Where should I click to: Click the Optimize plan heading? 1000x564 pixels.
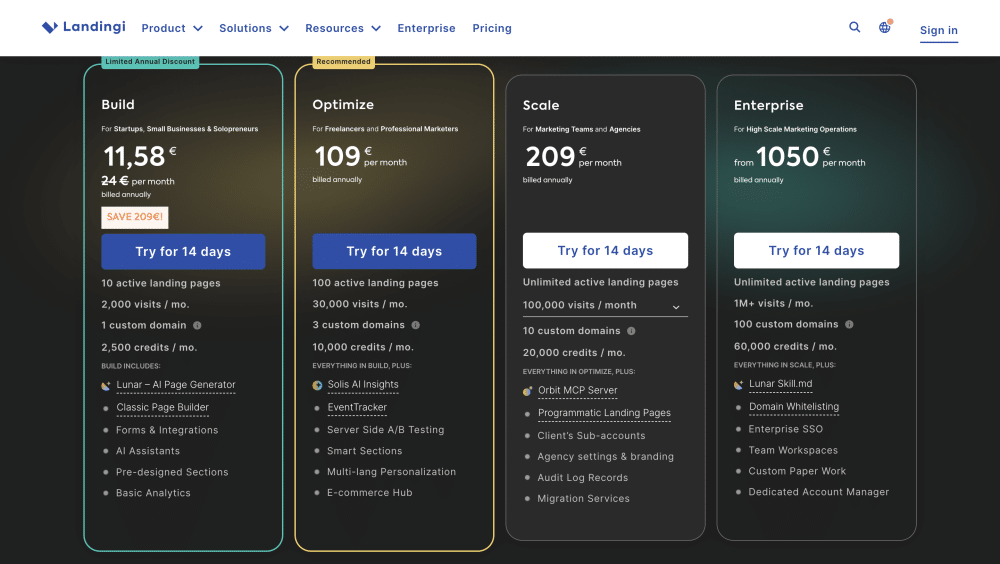point(343,105)
